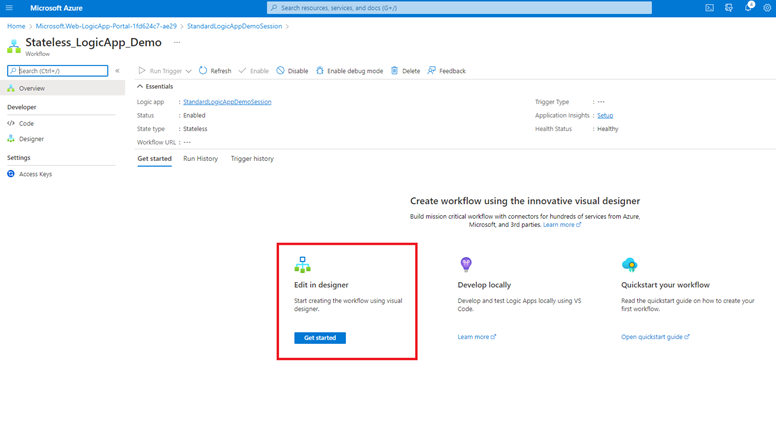Disable the workflow
This screenshot has height=431, width=776.
[x=292, y=71]
